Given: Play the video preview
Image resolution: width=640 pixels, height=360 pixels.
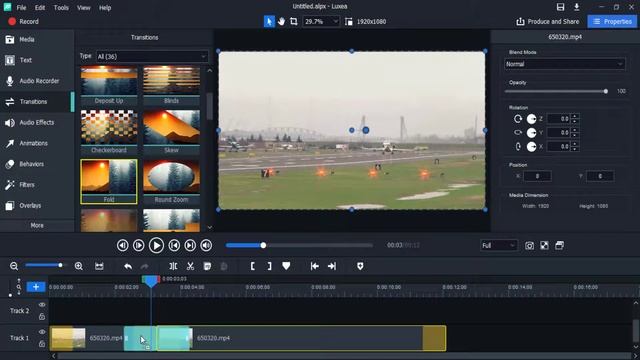Looking at the screenshot, I should point(156,245).
